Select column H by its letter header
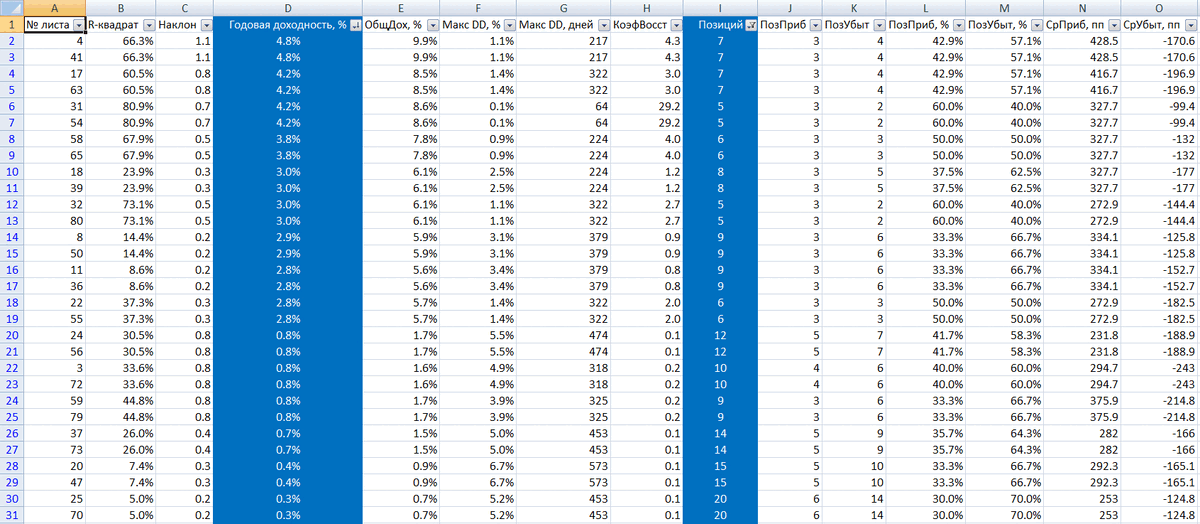Image resolution: width=1200 pixels, height=524 pixels. [647, 7]
